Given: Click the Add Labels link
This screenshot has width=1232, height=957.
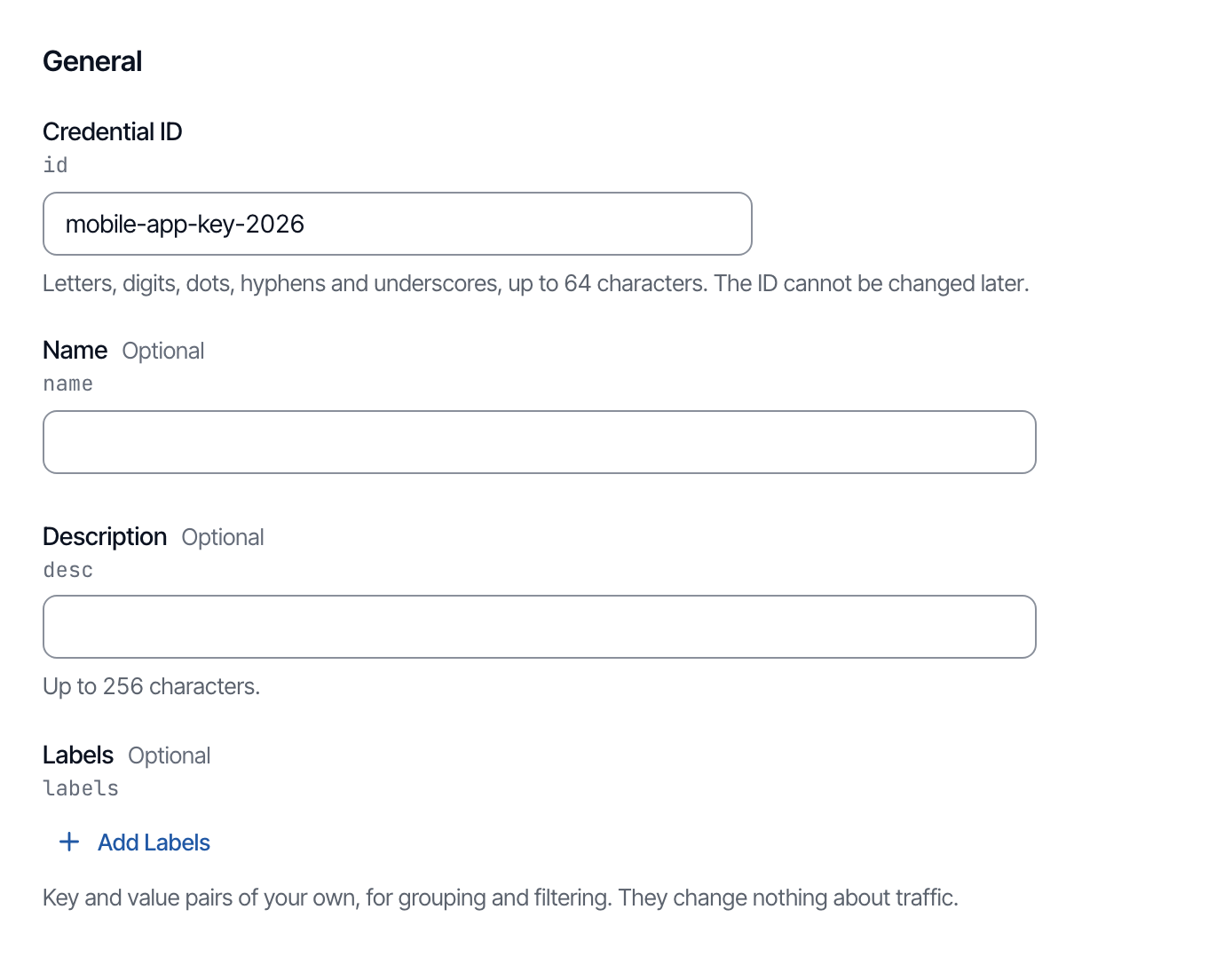Looking at the screenshot, I should pos(135,842).
